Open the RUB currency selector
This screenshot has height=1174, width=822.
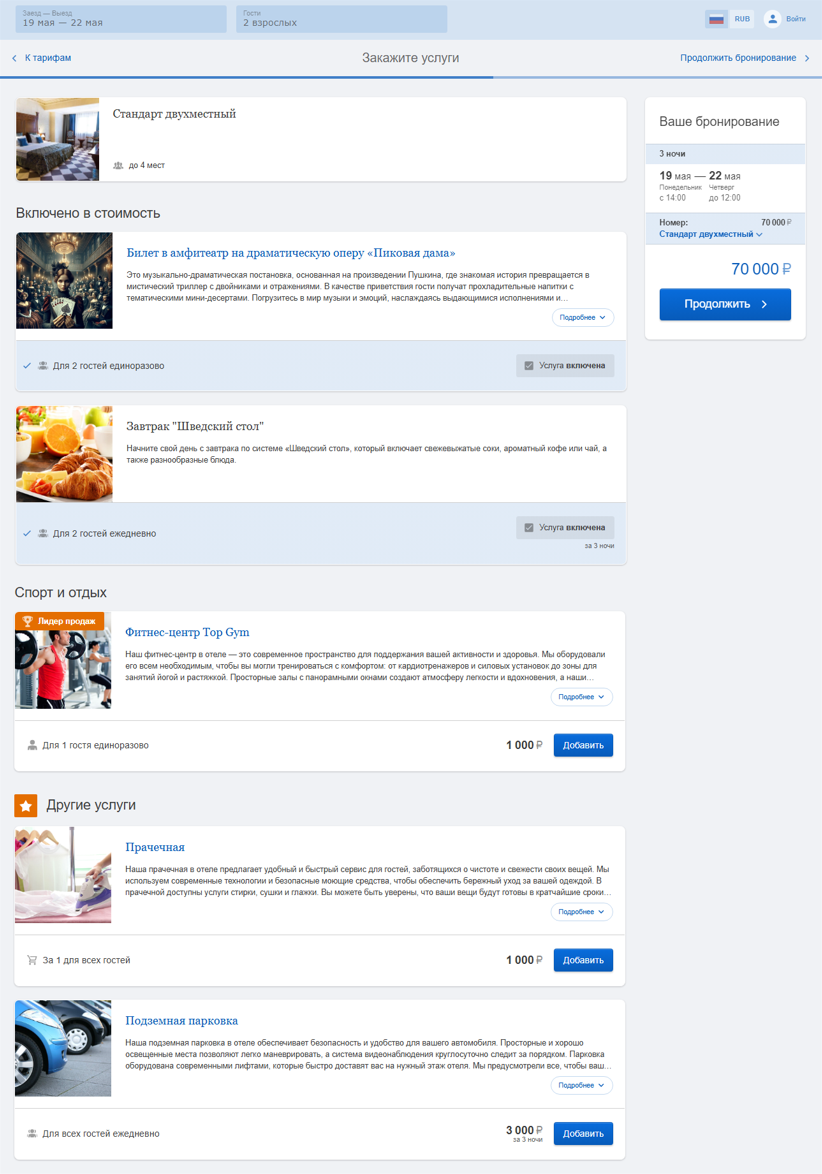pyautogui.click(x=742, y=19)
